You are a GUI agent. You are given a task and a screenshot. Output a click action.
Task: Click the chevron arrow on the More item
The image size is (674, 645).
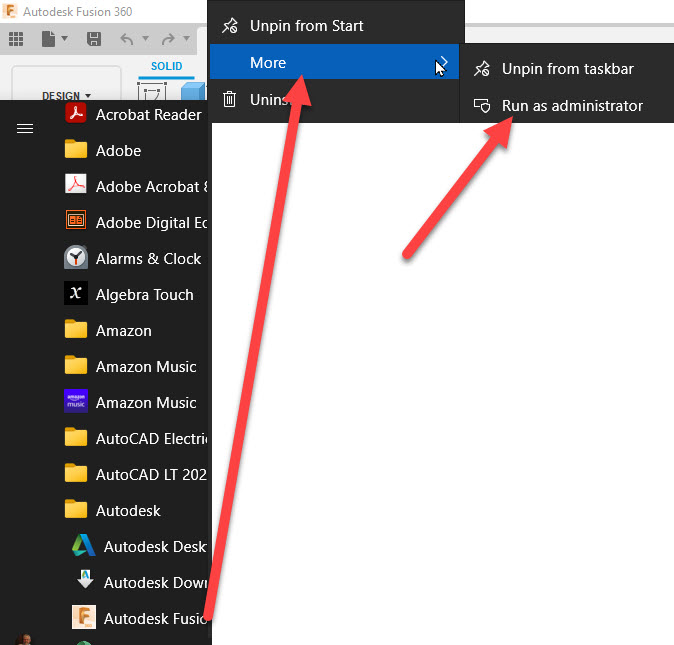[x=444, y=63]
